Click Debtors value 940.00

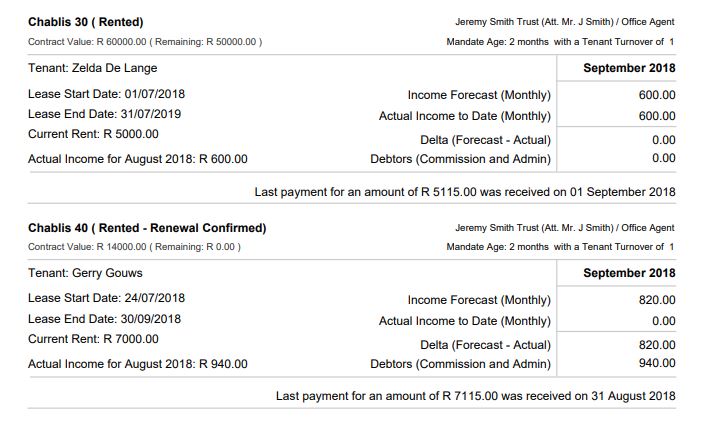point(657,363)
